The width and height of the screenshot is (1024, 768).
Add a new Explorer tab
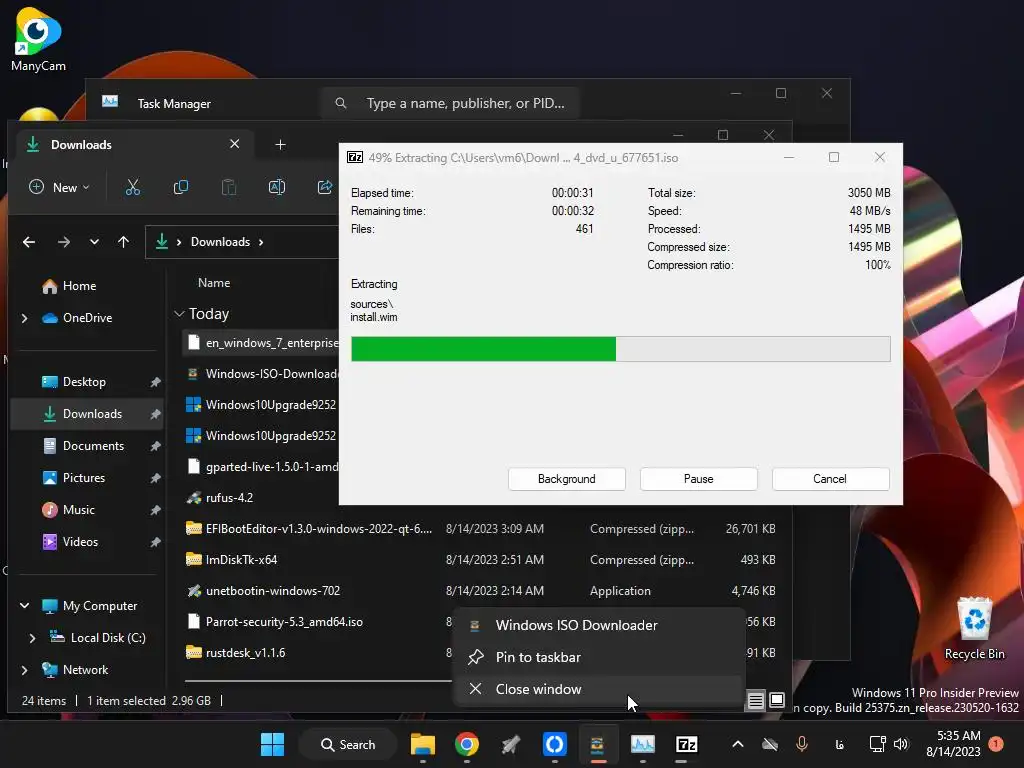(280, 145)
